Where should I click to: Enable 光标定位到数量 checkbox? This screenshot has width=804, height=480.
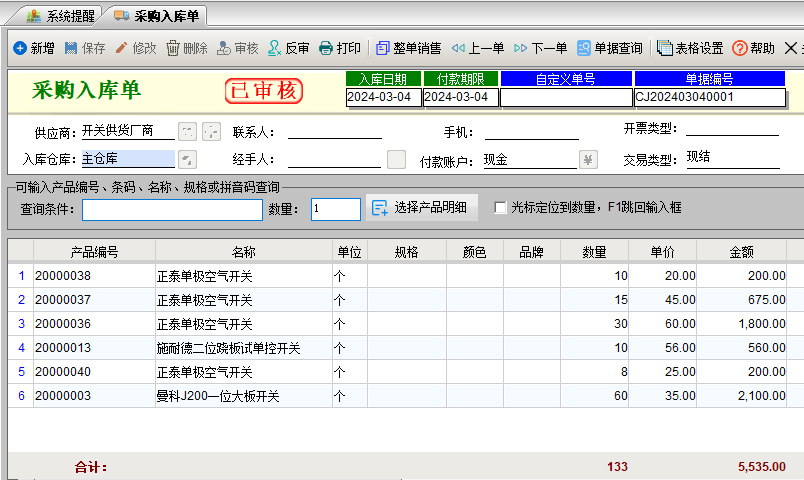point(500,208)
